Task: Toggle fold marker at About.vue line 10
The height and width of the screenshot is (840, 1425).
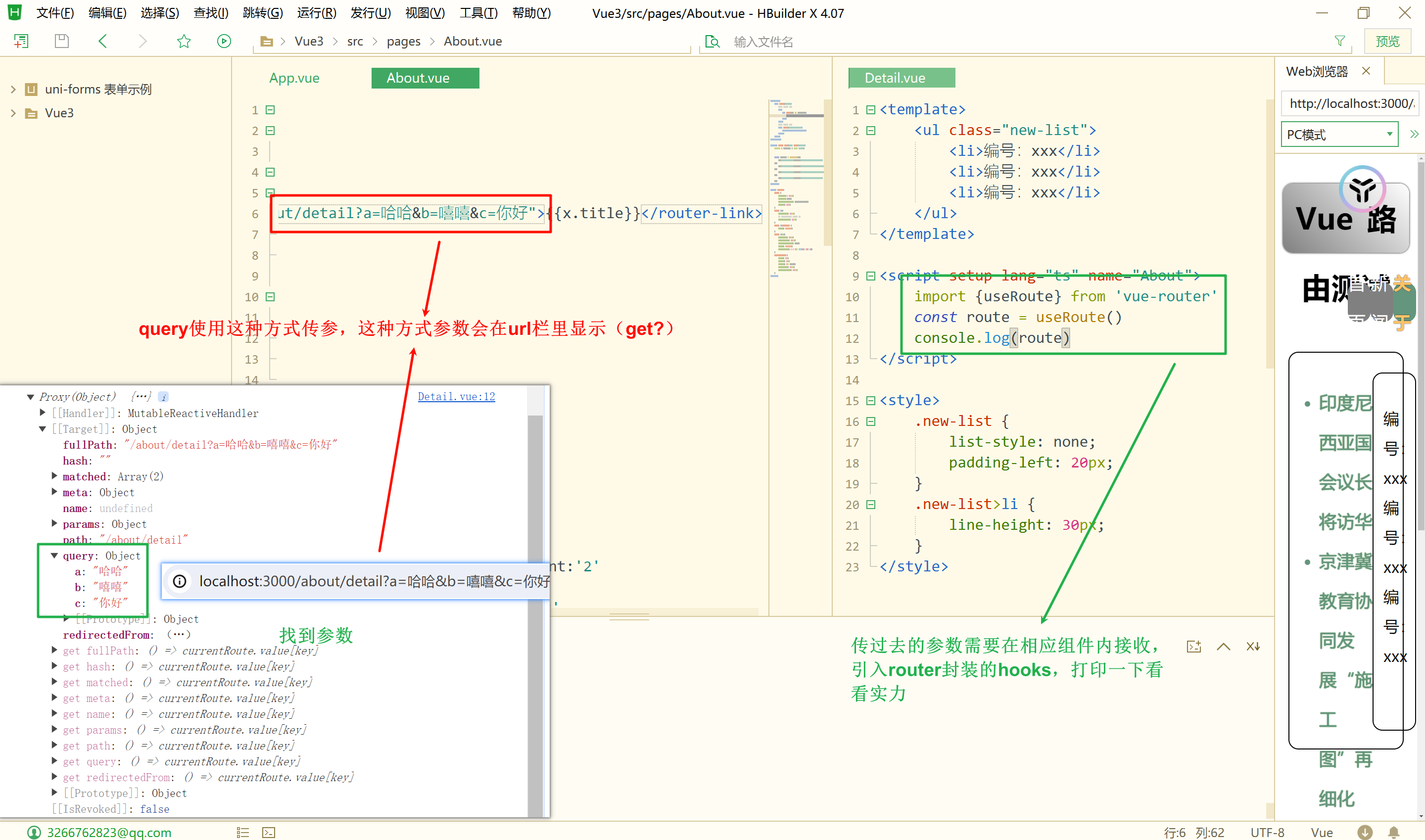Action: [x=270, y=297]
